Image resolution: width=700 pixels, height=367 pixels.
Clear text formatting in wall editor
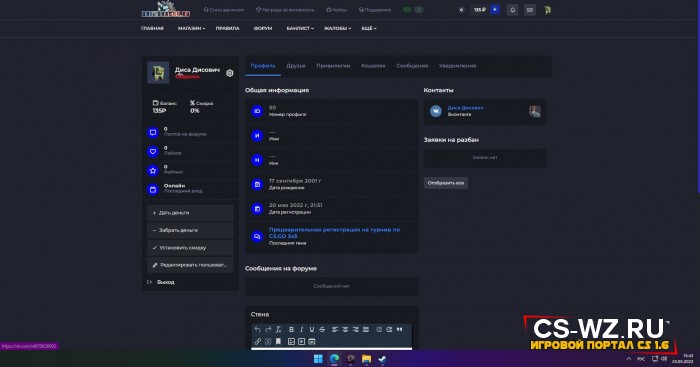coord(278,329)
